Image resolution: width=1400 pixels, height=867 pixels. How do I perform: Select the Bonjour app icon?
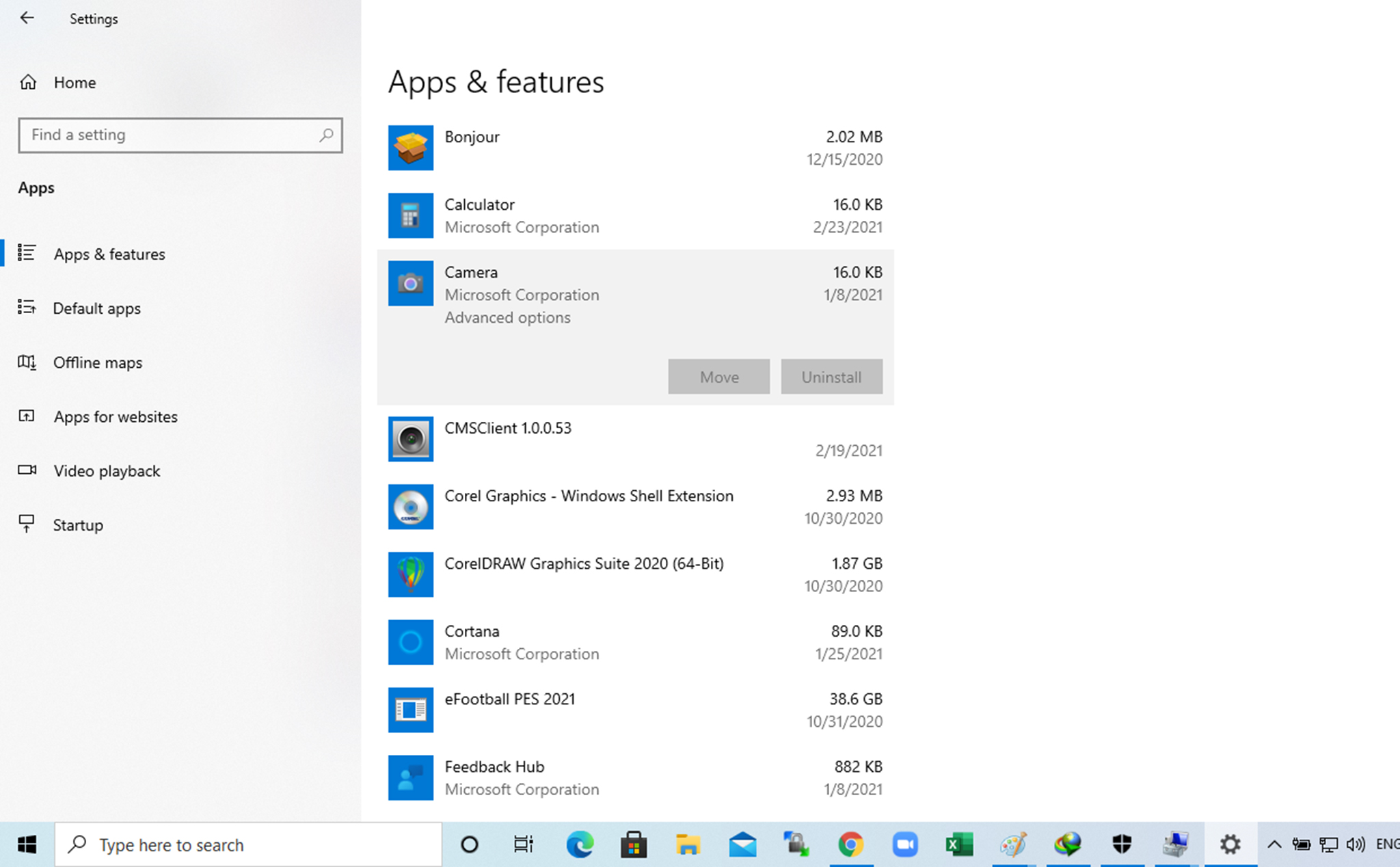click(x=410, y=148)
